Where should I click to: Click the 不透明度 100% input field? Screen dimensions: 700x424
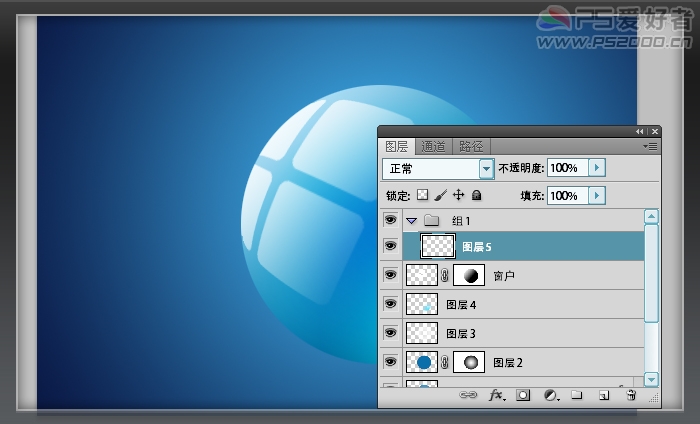click(567, 168)
